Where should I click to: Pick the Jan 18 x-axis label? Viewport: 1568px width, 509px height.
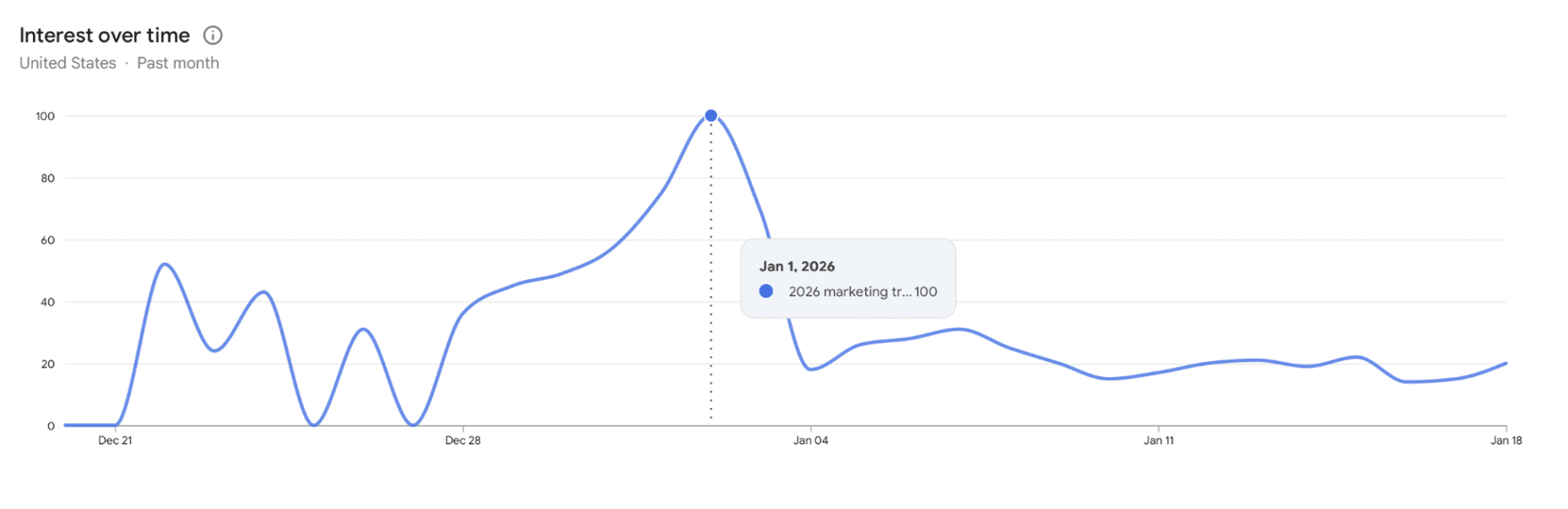point(1505,440)
